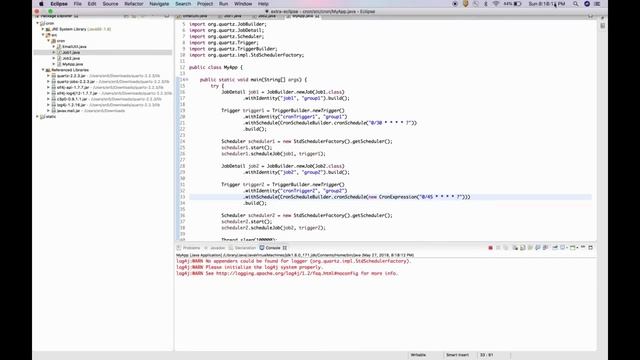Select MyApp.java in Package Explorer
Viewport: 640px width, 360px height.
(x=73, y=64)
